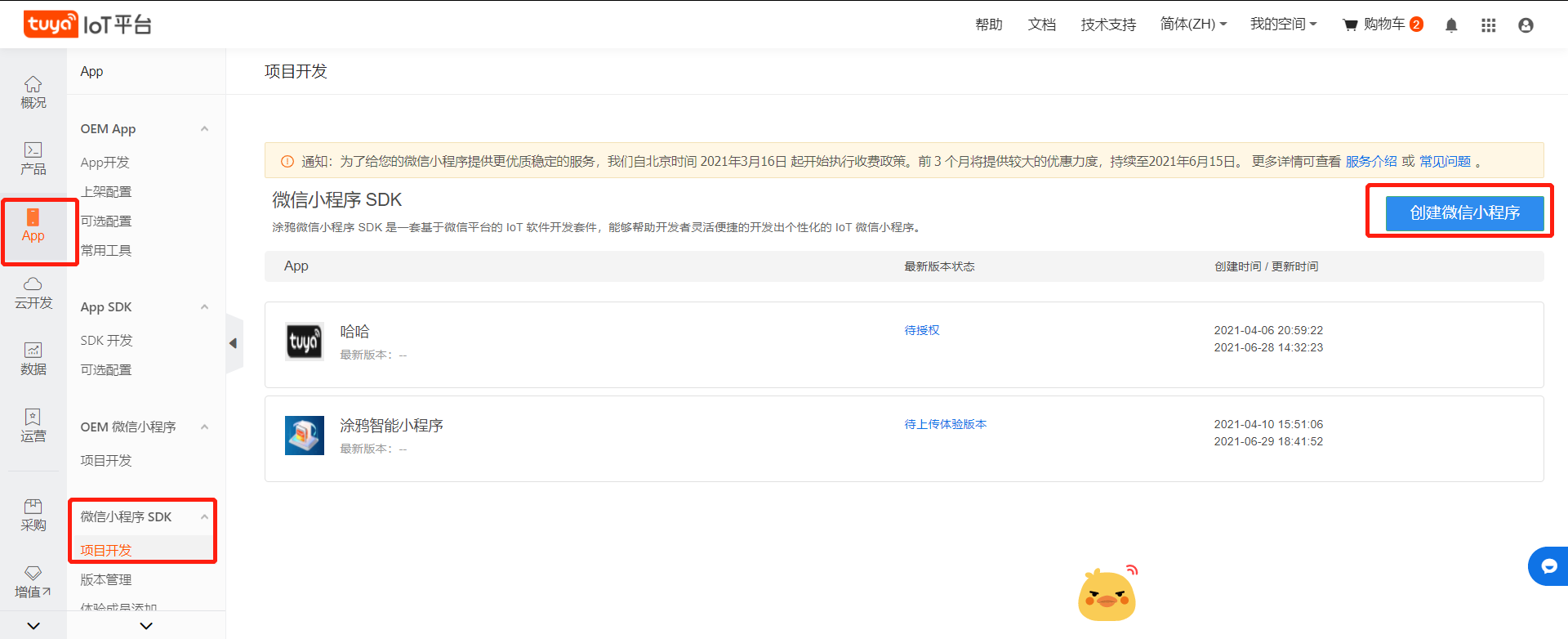Collapse the OEM 微信小程序 section
The image size is (1568, 639).
click(204, 427)
